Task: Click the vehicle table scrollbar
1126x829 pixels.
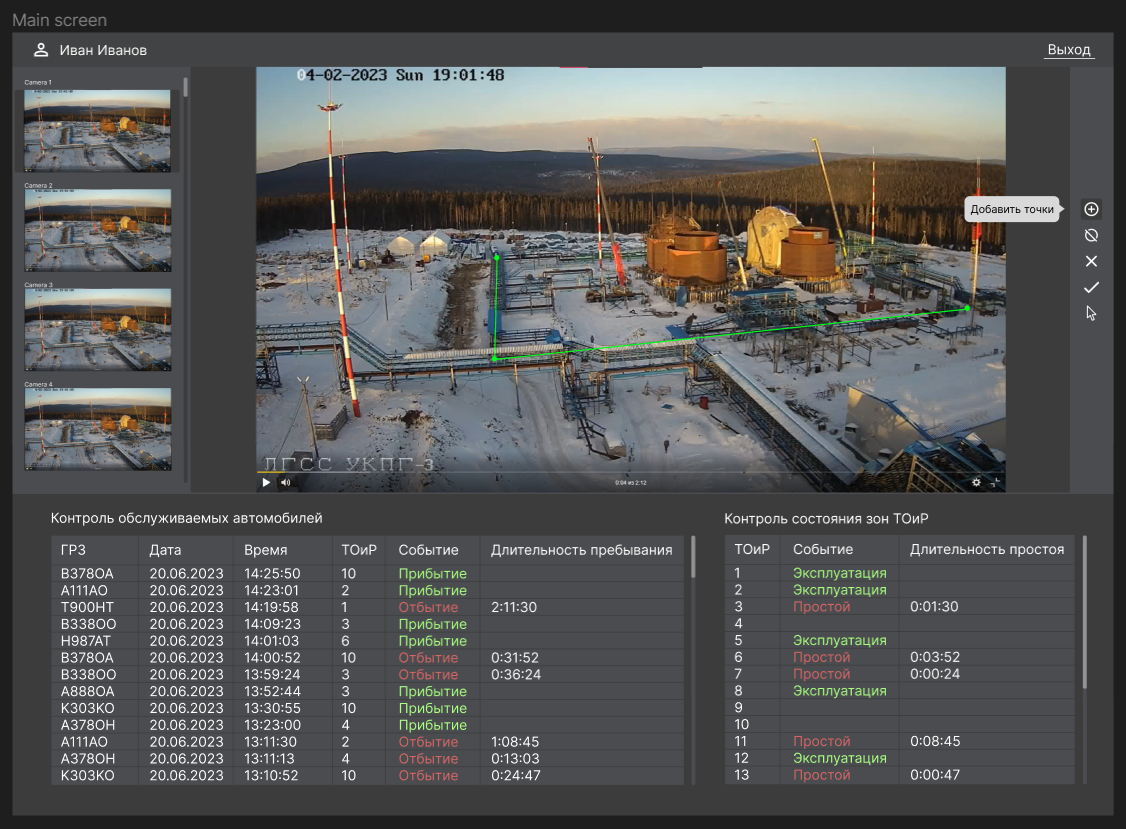Action: pos(693,557)
